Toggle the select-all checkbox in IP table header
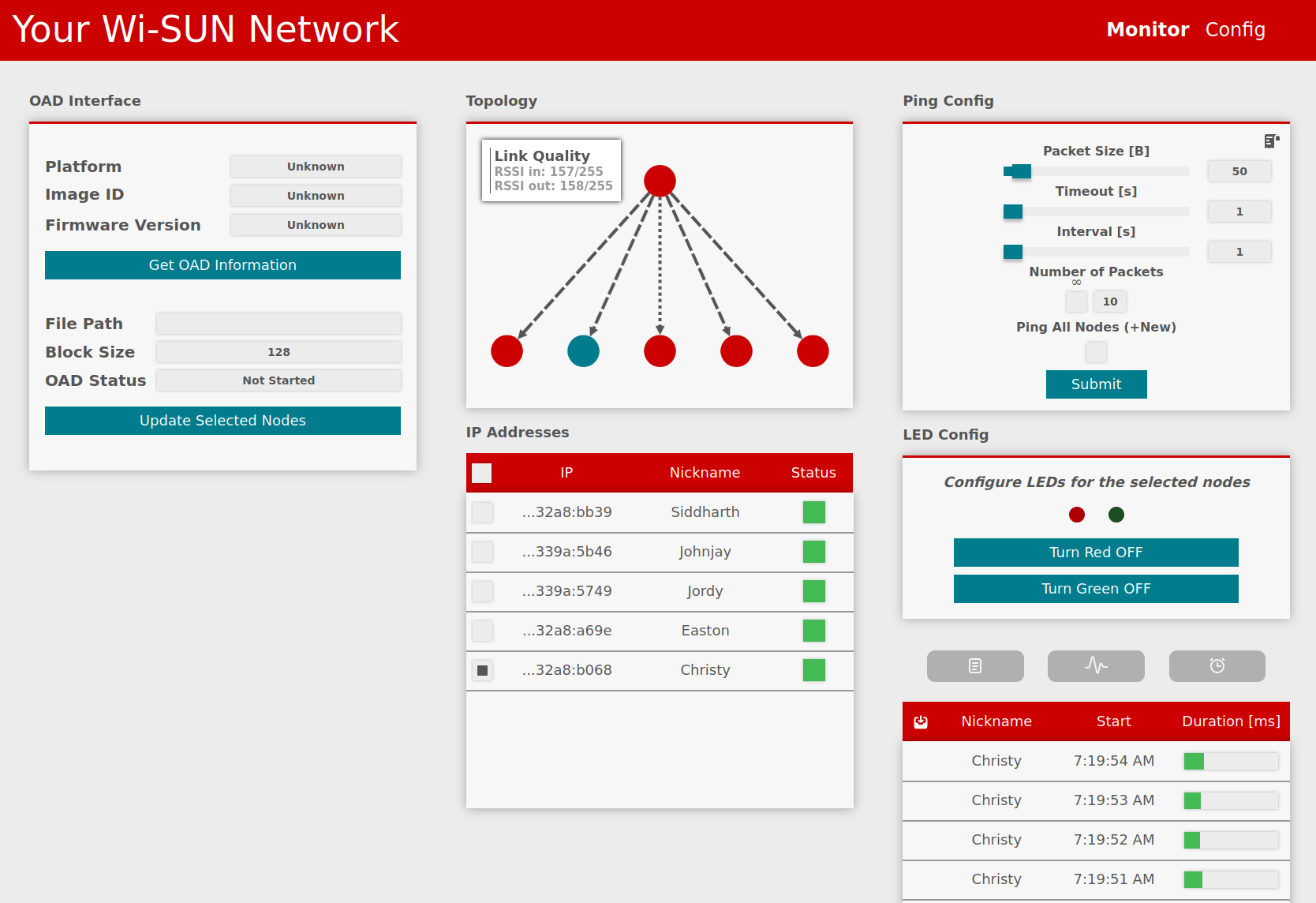The image size is (1316, 903). coord(482,473)
